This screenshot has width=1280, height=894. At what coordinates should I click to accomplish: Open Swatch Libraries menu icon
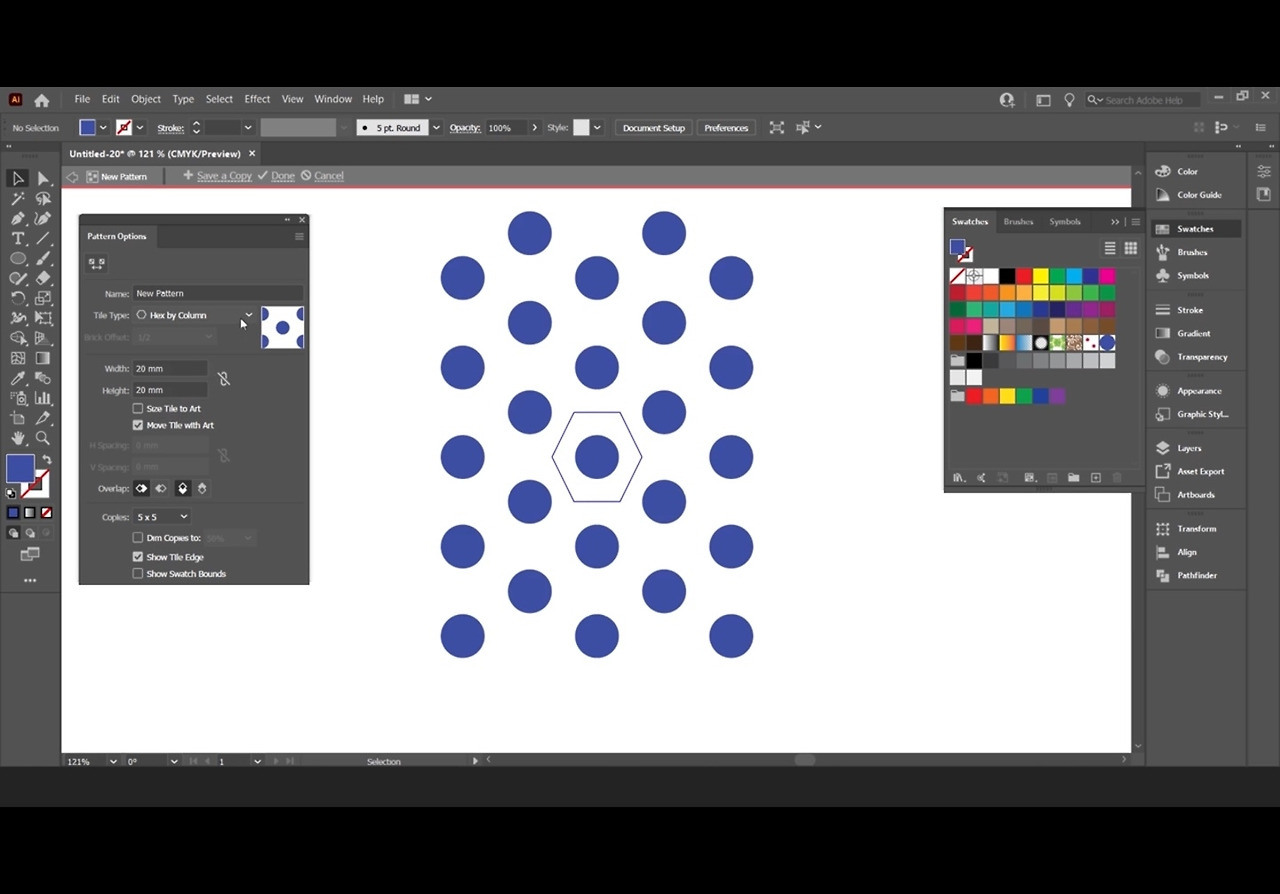(x=958, y=478)
